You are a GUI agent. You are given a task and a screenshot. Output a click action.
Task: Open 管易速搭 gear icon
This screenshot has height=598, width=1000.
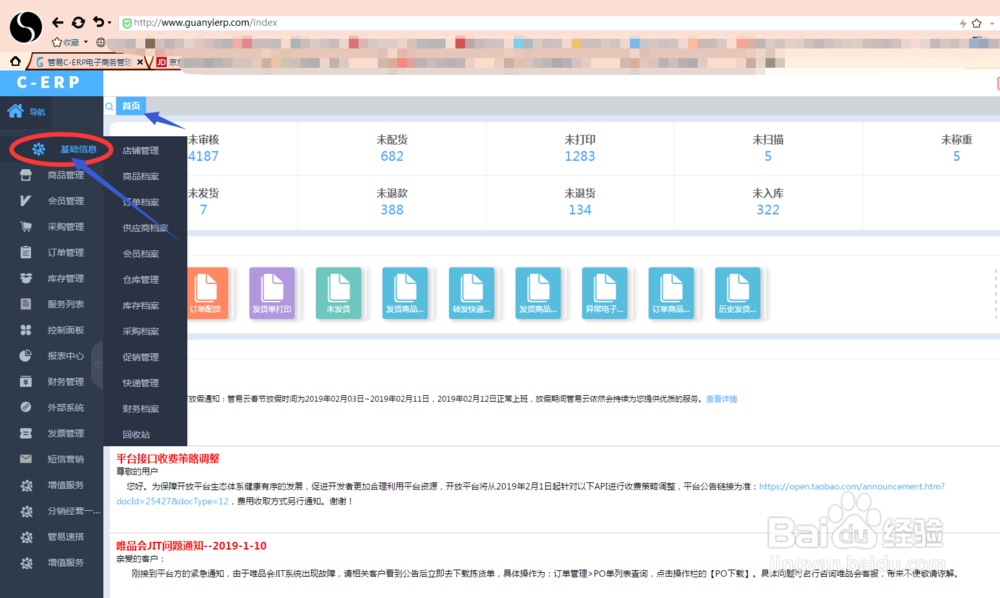pyautogui.click(x=26, y=537)
